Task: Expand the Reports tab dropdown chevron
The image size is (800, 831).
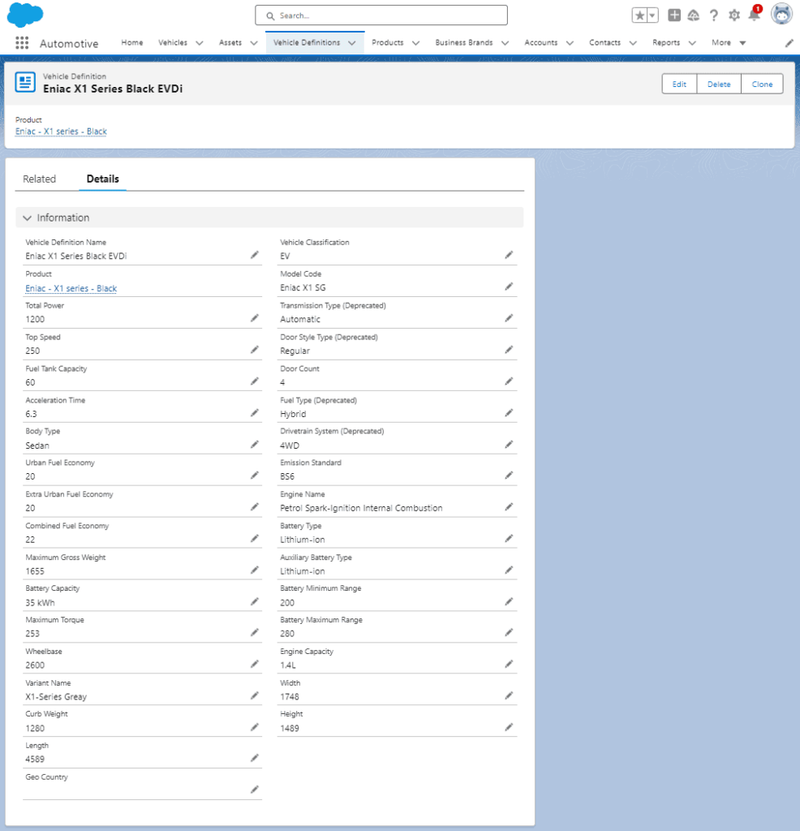Action: coord(692,43)
